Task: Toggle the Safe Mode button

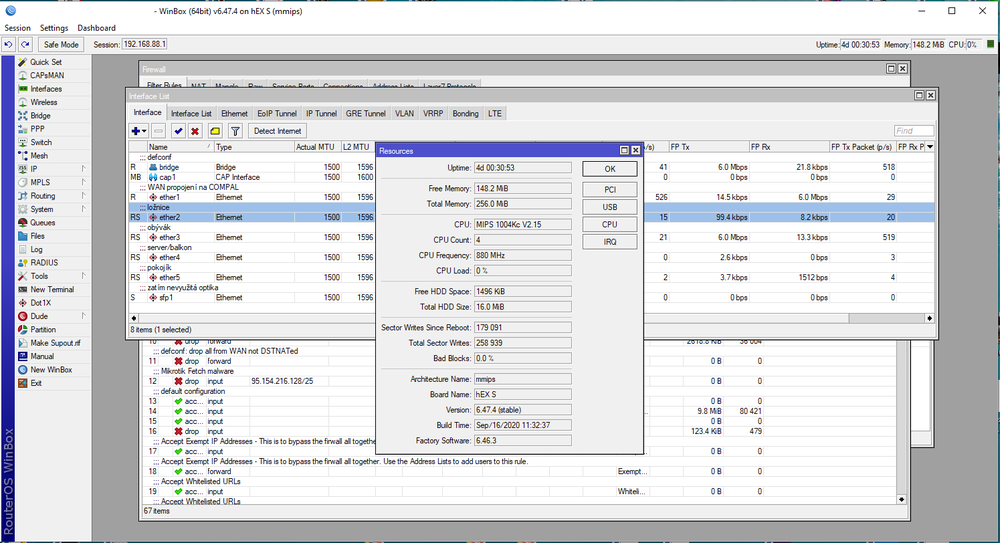Action: (61, 45)
